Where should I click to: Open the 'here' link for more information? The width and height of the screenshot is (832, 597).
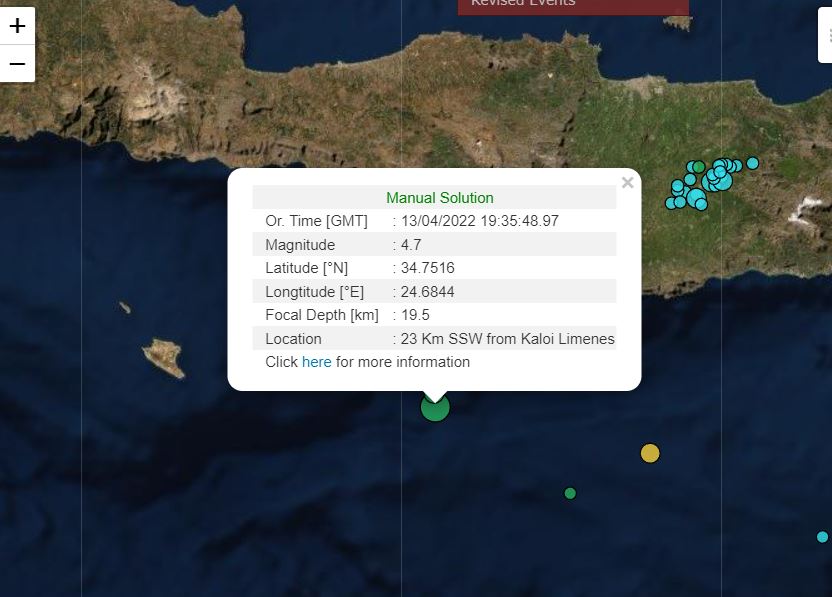pyautogui.click(x=316, y=362)
